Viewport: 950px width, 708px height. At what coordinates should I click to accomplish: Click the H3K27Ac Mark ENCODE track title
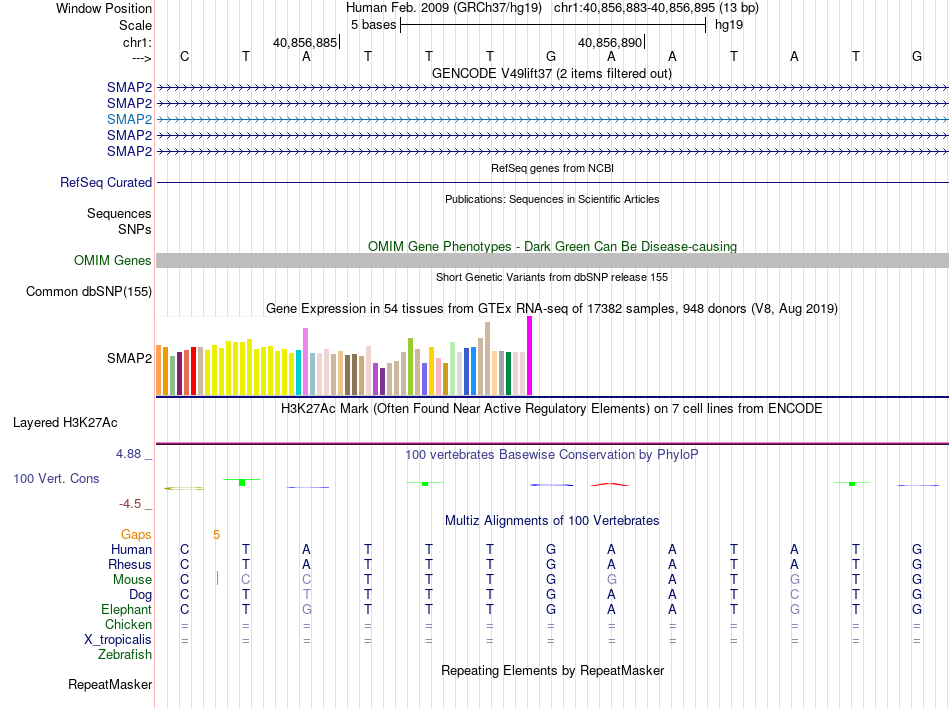551,409
